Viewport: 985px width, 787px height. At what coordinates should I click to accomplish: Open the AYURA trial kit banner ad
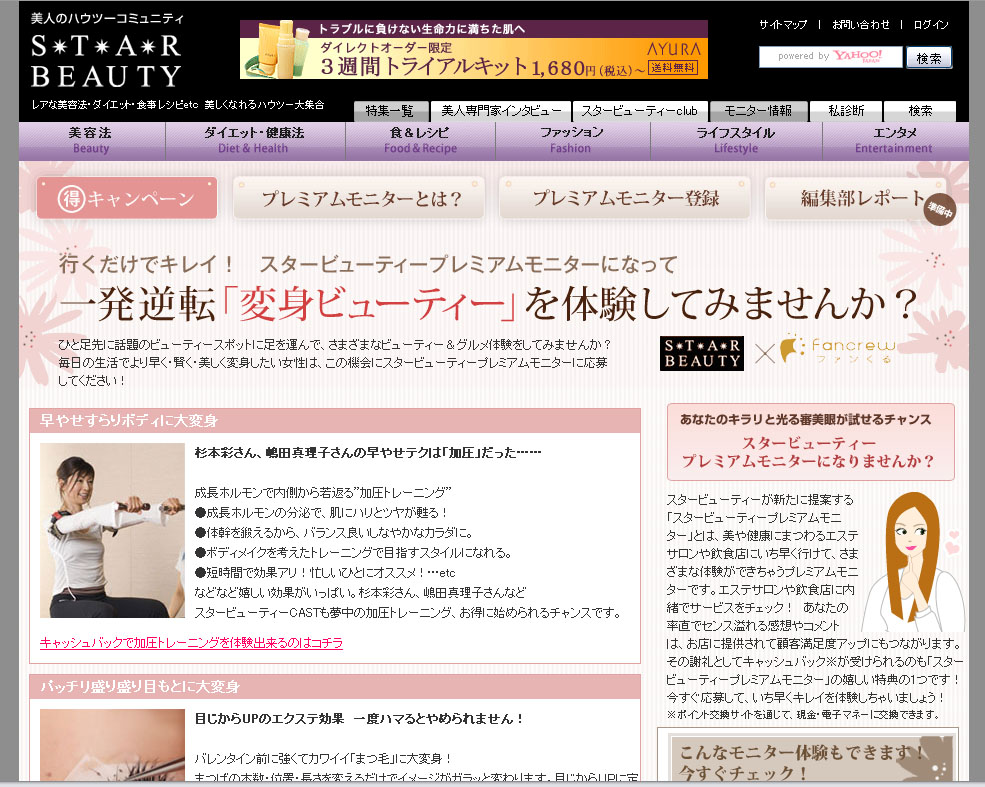tap(474, 50)
